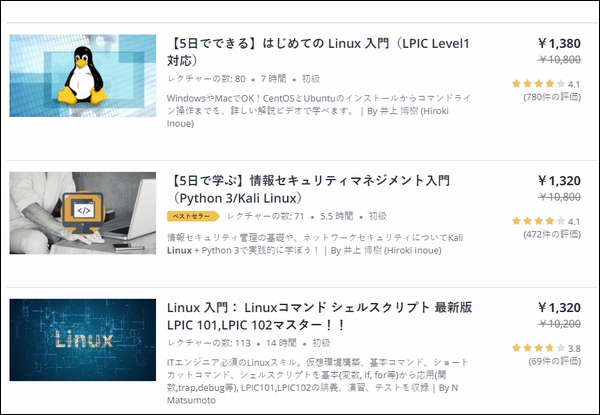
Task: Open course title 【5日で学ぶ】情報セキュリティマネジメント入門
Action: coord(308,189)
